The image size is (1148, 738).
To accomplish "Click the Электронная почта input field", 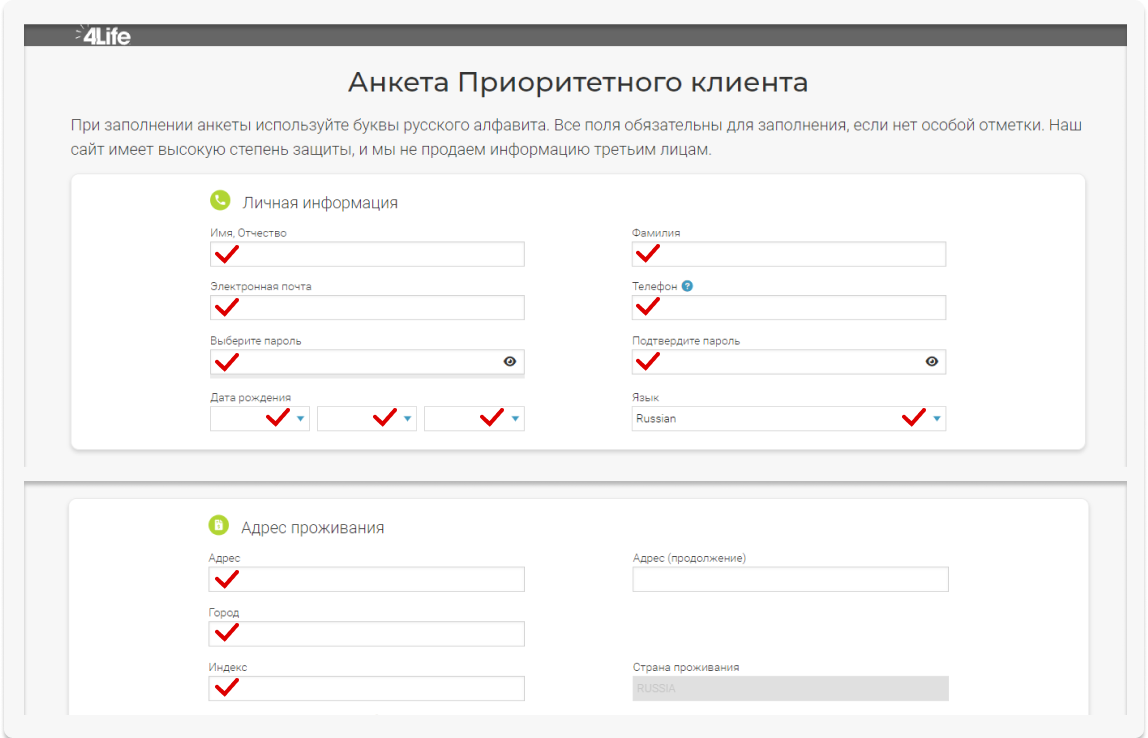I will (x=380, y=308).
